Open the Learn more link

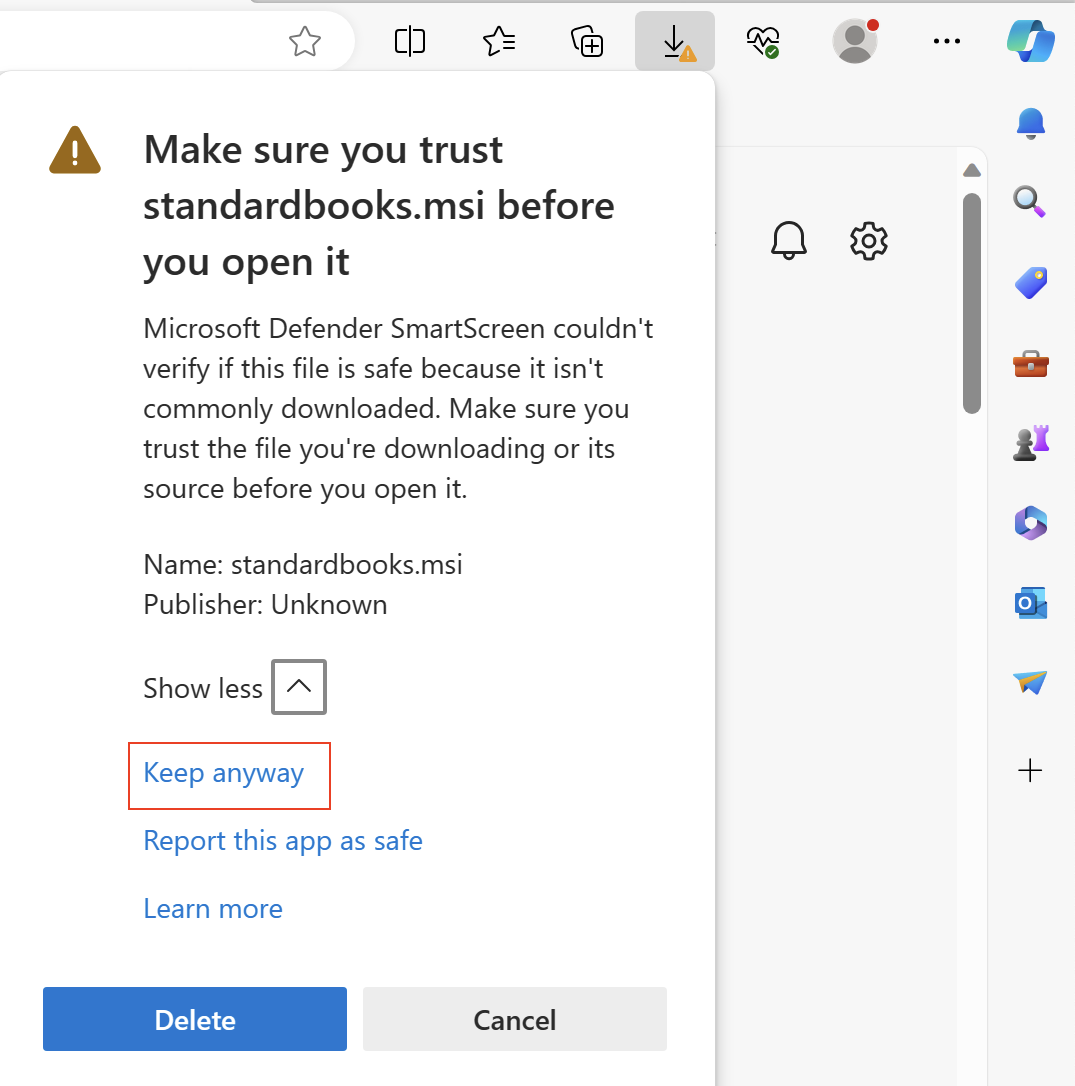coord(213,909)
